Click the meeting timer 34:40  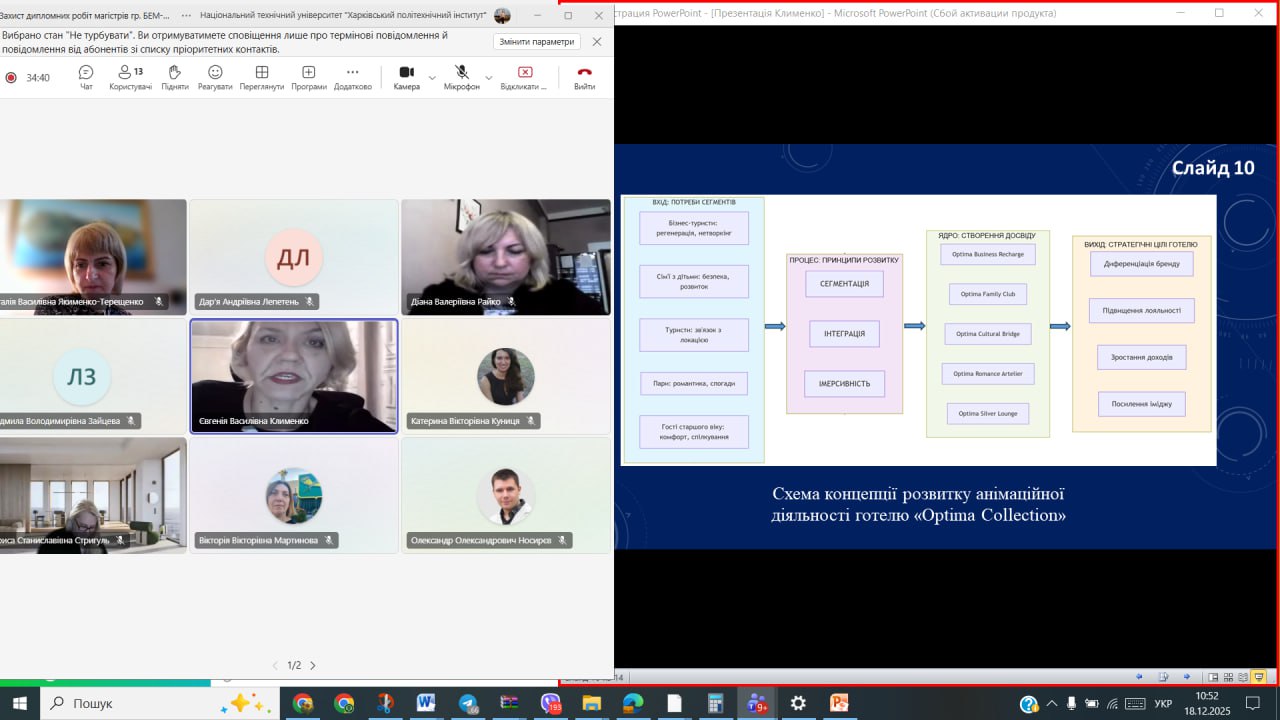(x=38, y=77)
